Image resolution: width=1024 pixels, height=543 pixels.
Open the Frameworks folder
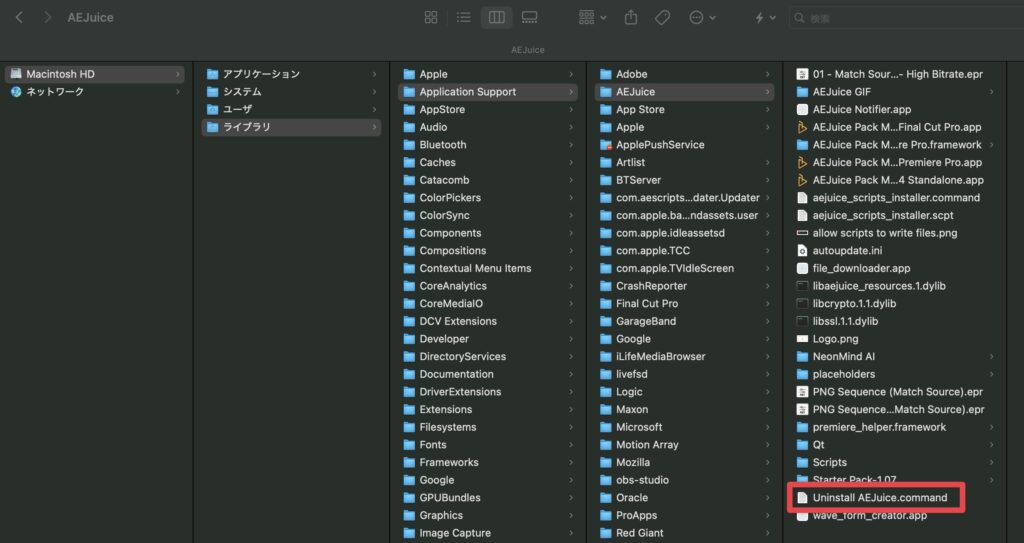click(x=488, y=462)
